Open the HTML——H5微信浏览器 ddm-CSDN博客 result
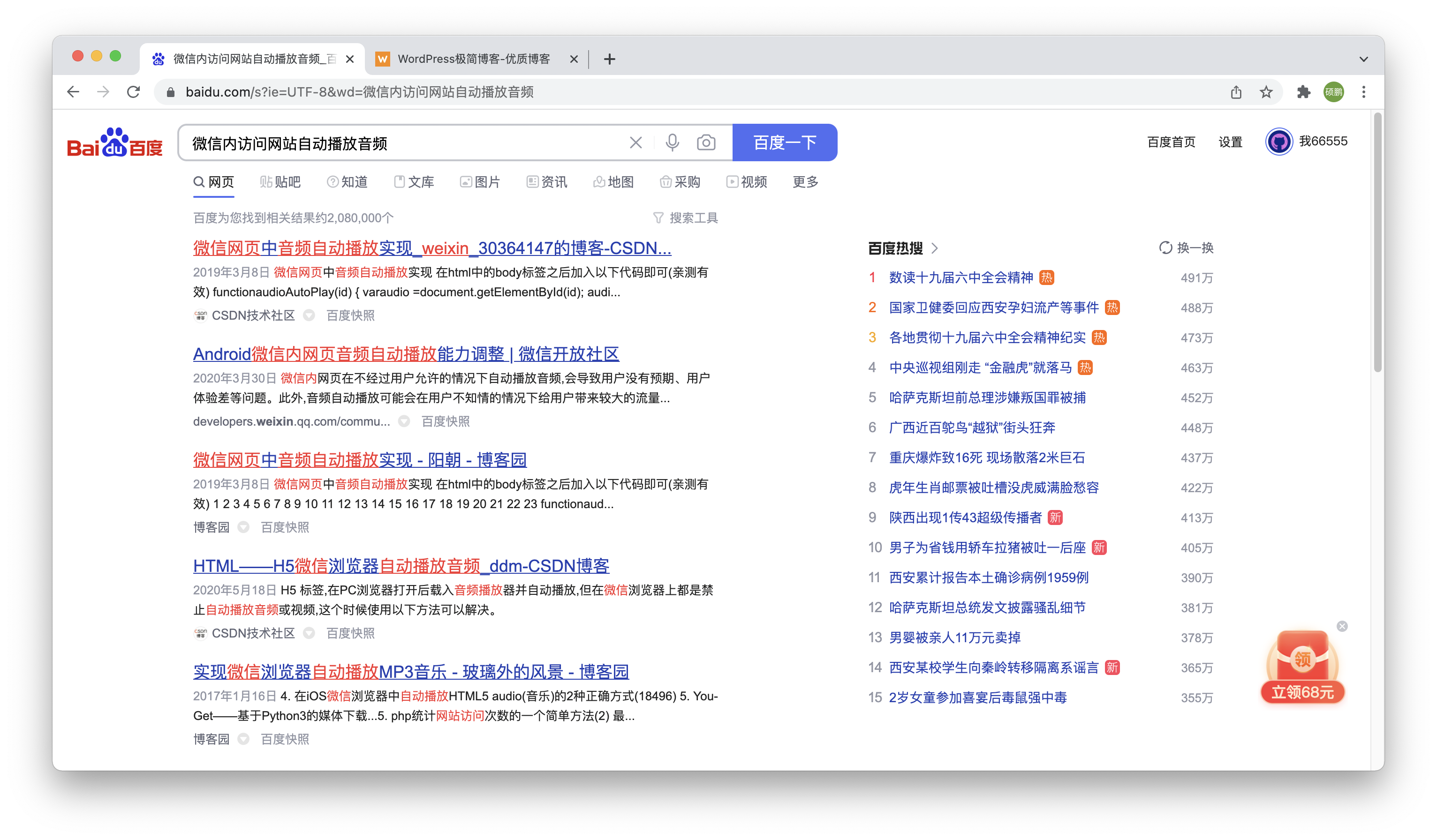Viewport: 1437px width, 840px height. click(401, 566)
